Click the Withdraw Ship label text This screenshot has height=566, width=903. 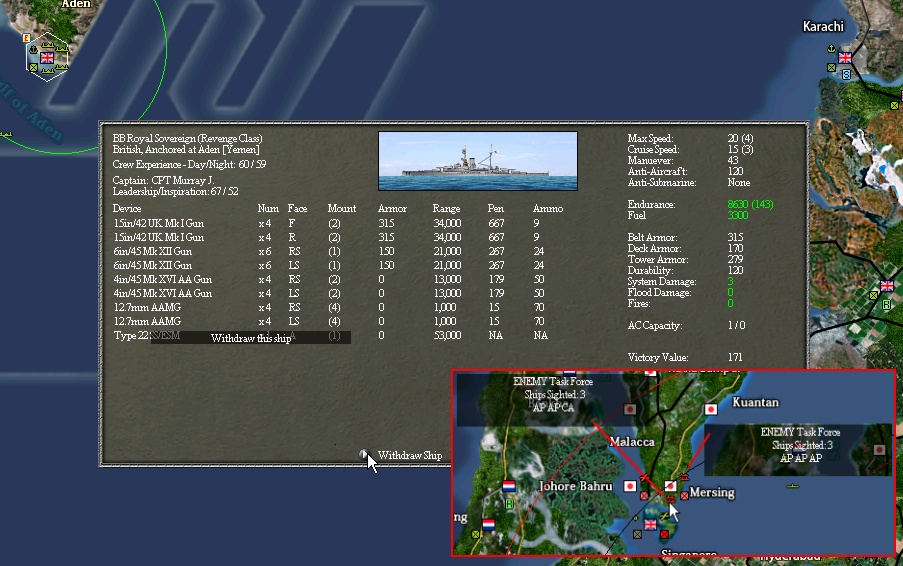[409, 455]
